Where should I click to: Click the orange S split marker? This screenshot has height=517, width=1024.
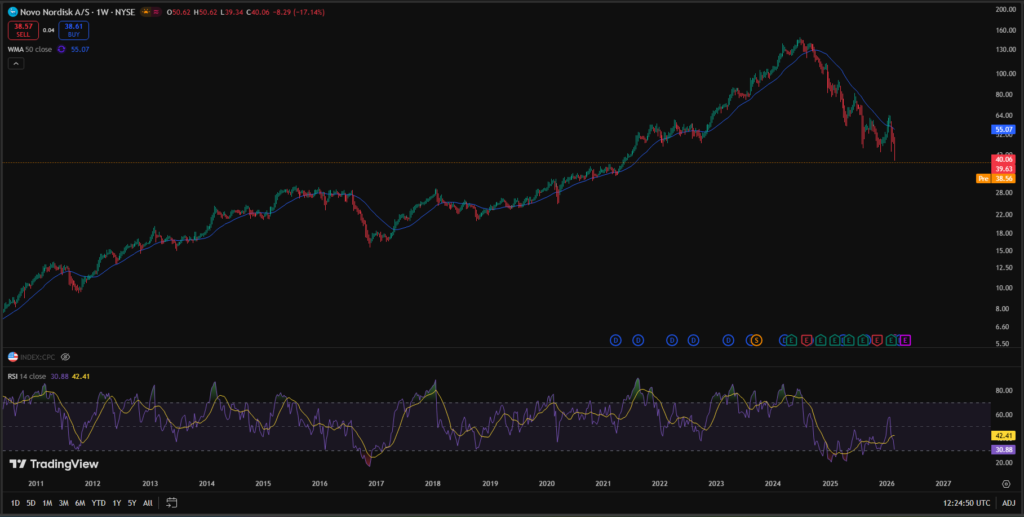click(x=756, y=340)
